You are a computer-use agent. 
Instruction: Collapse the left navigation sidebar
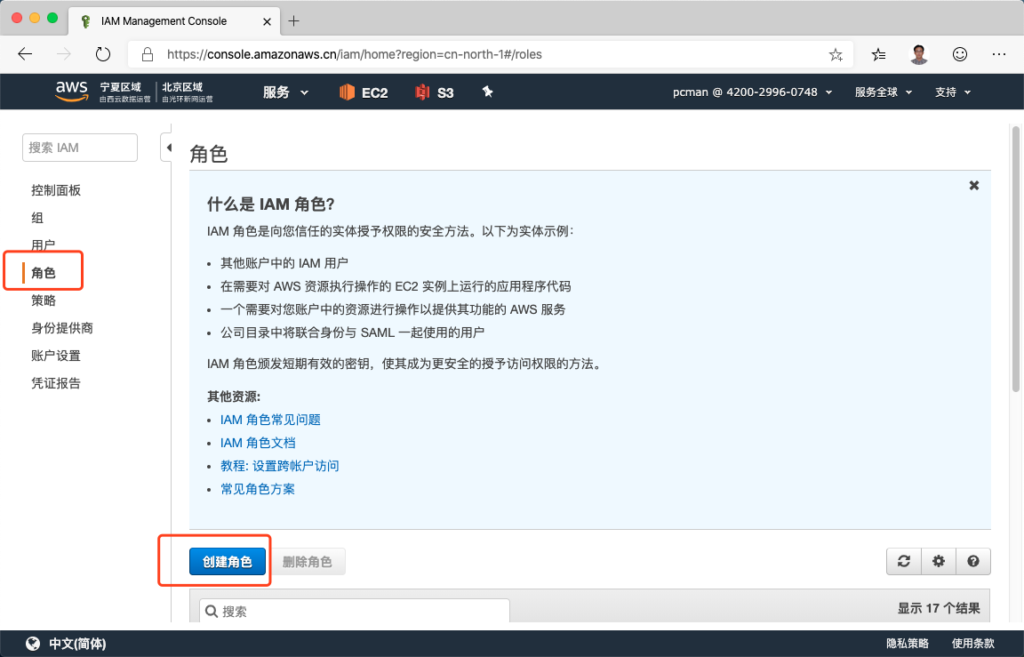coord(167,148)
